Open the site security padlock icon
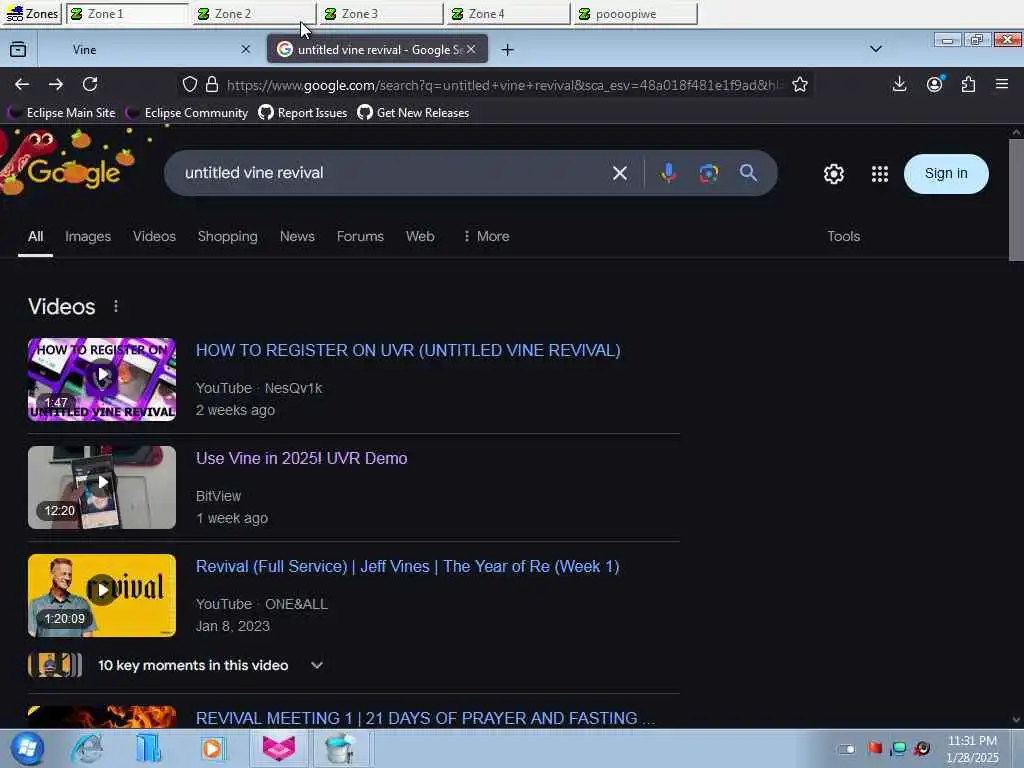1024x768 pixels. tap(212, 84)
